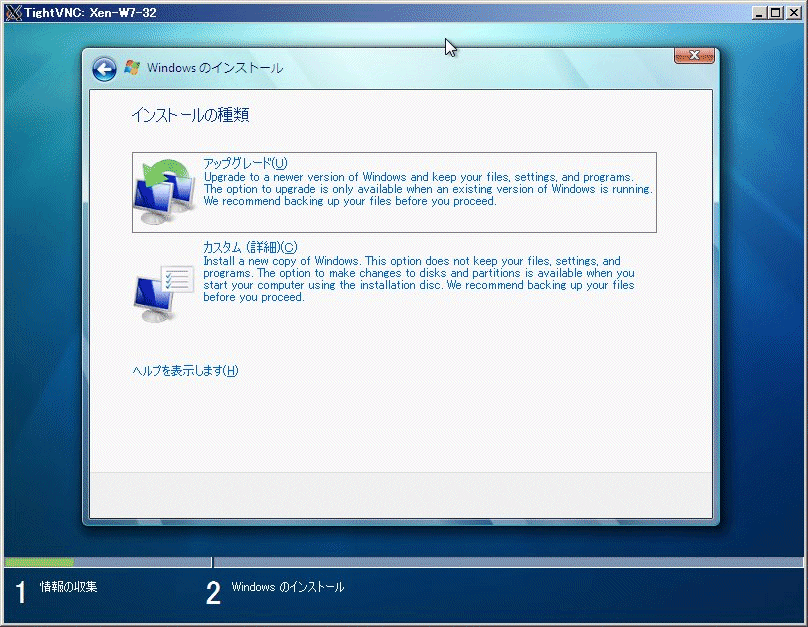Open ヘルプを表示します(H) help link

(186, 370)
